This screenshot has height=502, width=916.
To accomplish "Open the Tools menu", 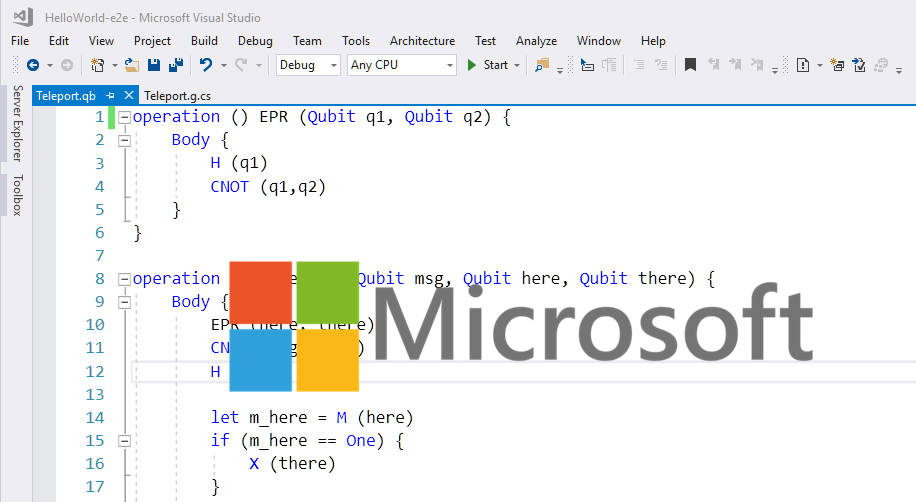I will tap(356, 41).
